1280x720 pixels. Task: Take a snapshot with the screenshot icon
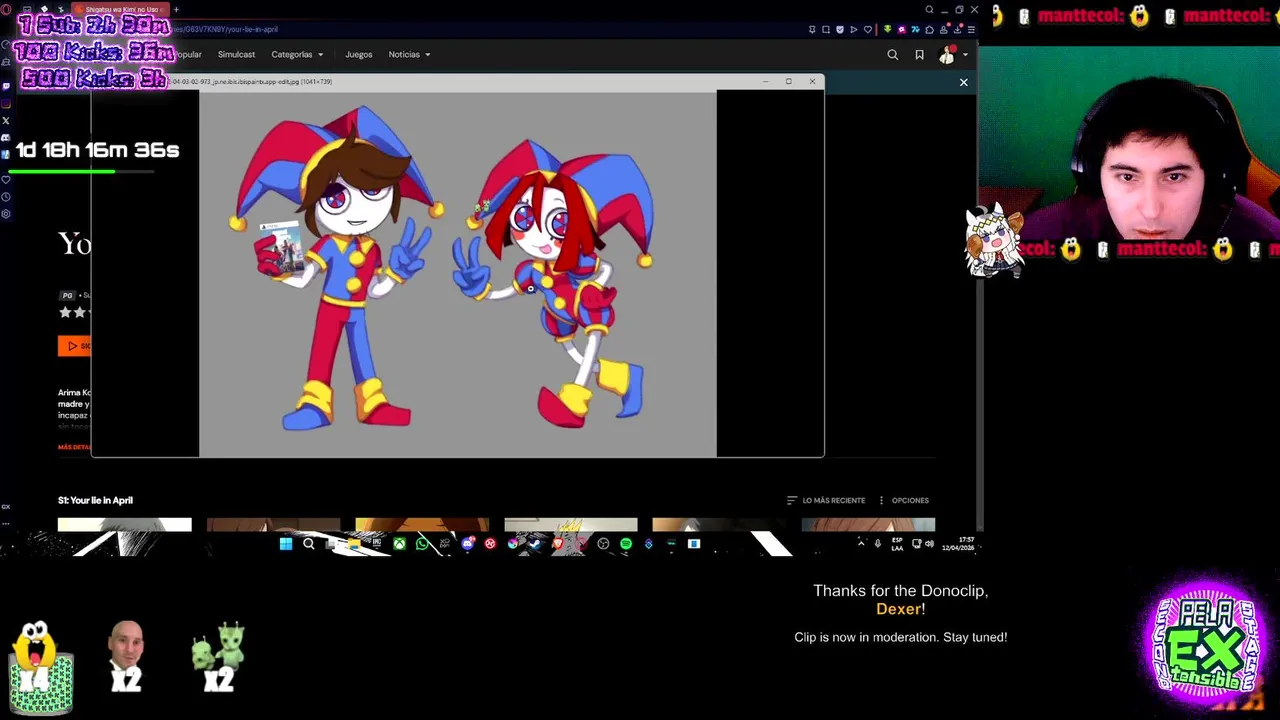[826, 29]
